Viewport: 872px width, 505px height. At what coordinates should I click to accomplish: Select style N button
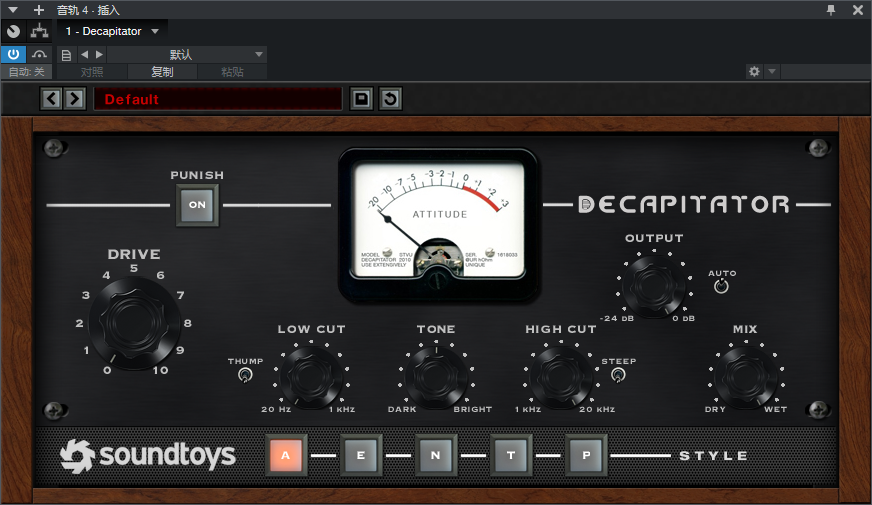[x=435, y=455]
